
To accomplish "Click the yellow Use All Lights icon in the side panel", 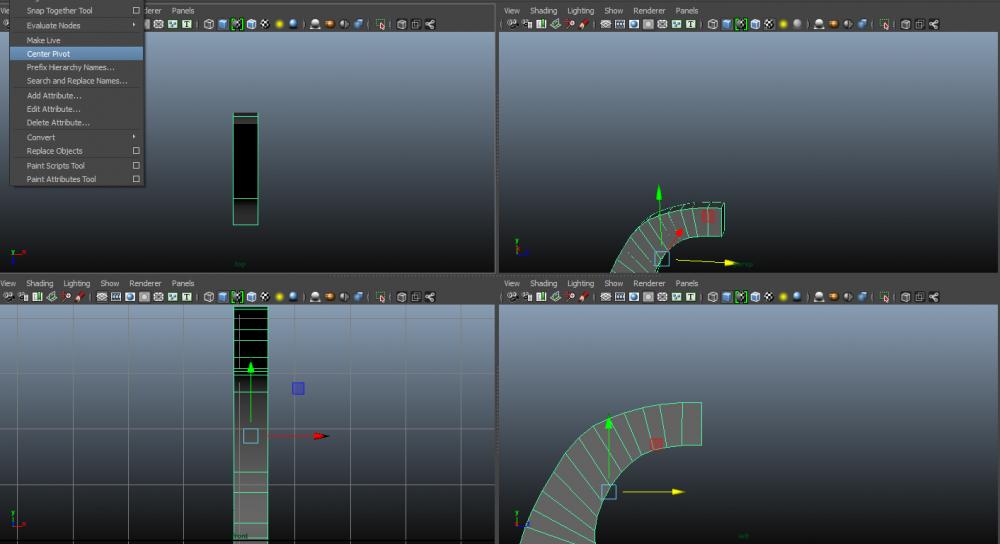I will coord(783,297).
